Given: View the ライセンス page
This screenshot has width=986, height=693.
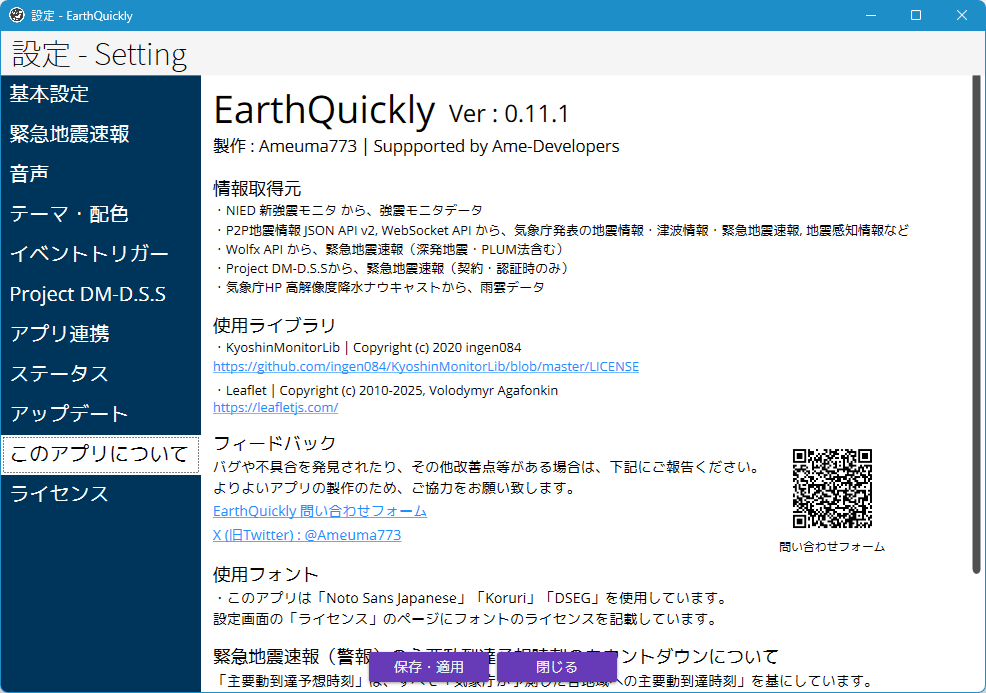Looking at the screenshot, I should click(101, 494).
